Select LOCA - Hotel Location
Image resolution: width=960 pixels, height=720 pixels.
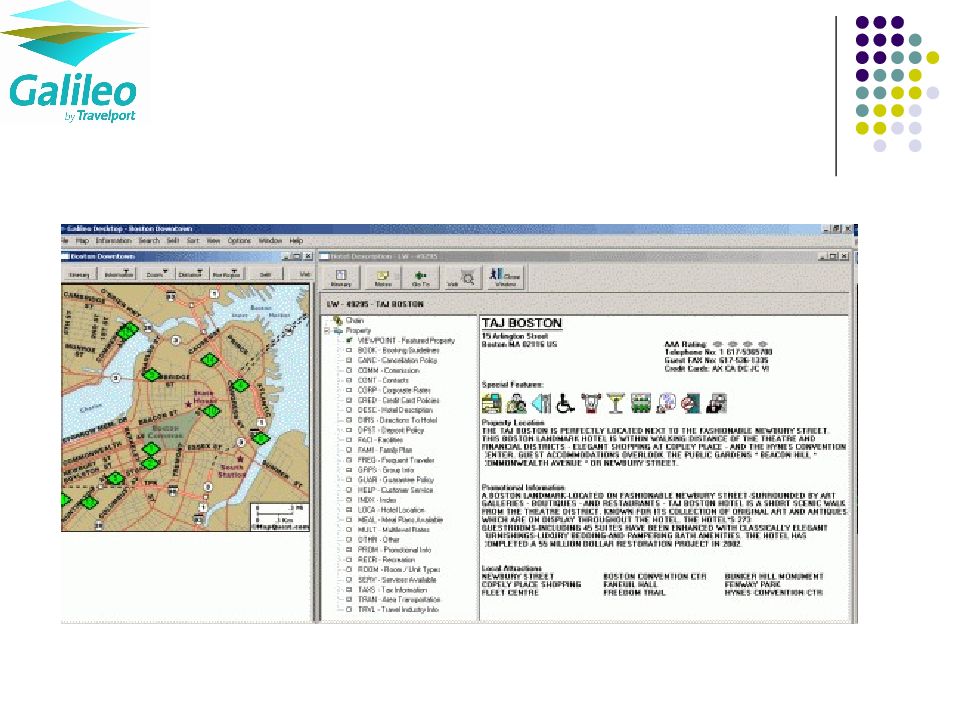coord(391,509)
